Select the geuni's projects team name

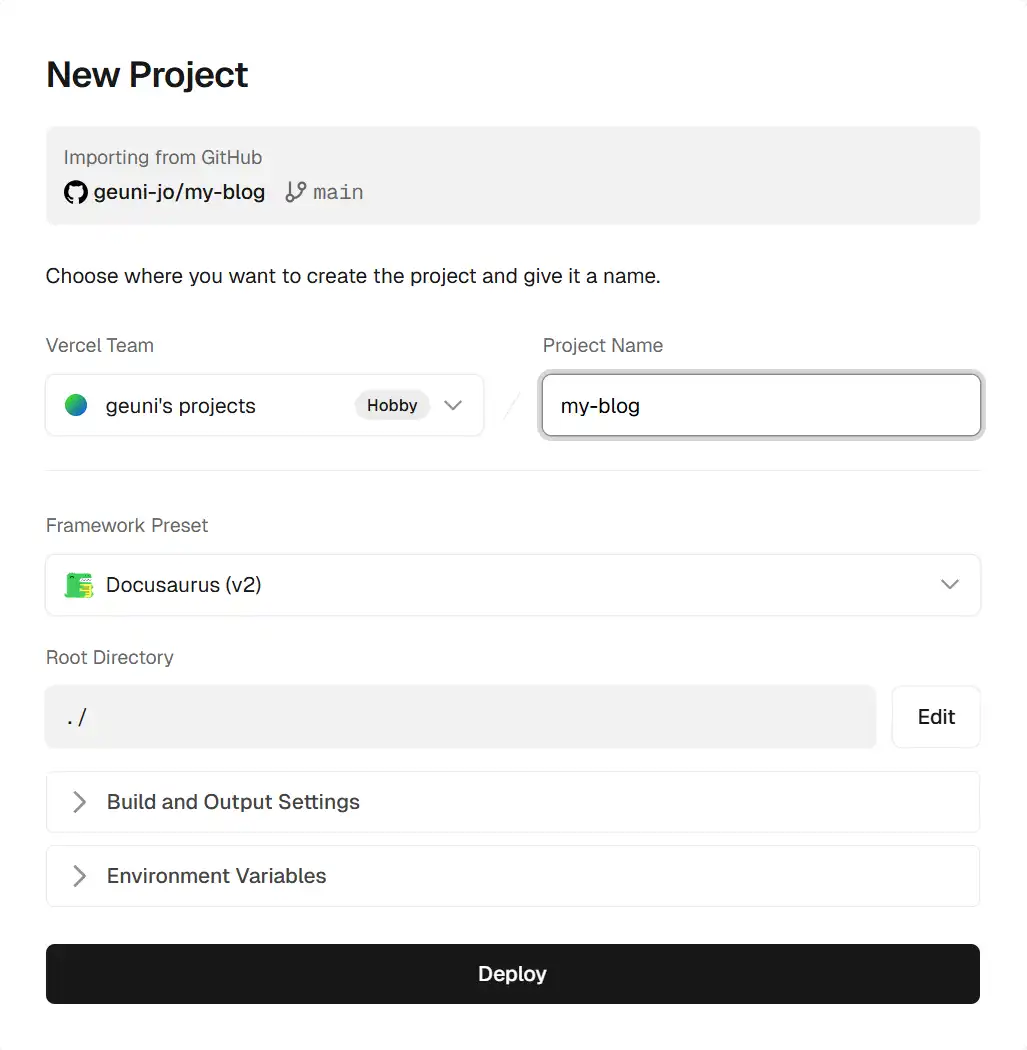click(x=181, y=406)
